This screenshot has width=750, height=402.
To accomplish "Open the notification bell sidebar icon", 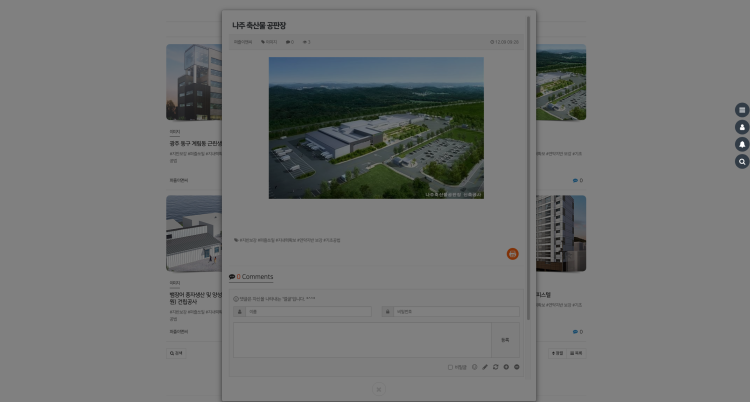I will pos(742,144).
